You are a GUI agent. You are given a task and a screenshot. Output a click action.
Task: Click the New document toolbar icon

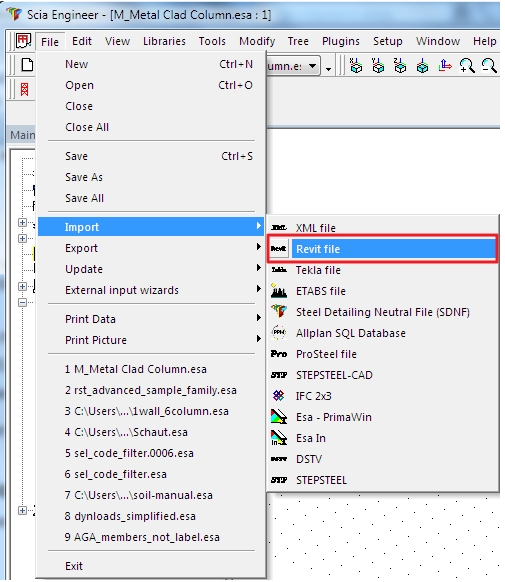click(27, 65)
